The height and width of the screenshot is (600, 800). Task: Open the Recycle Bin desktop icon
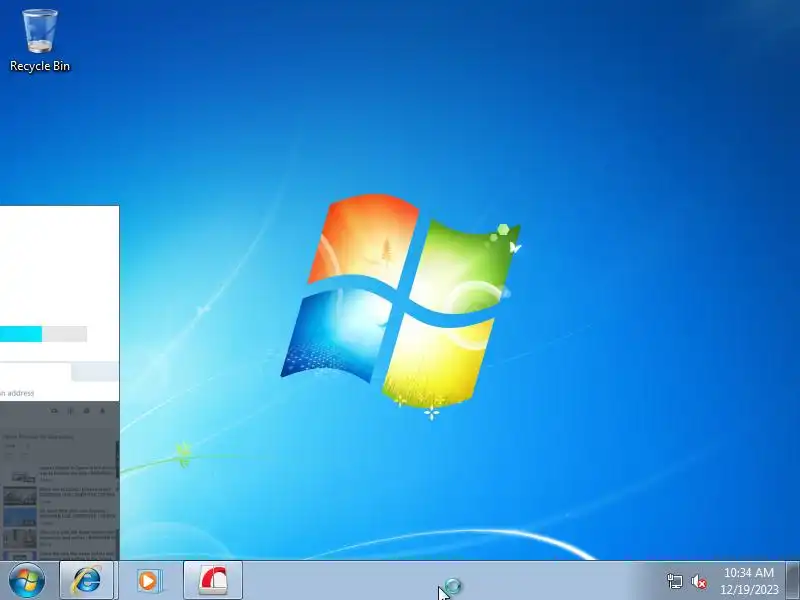(x=40, y=40)
